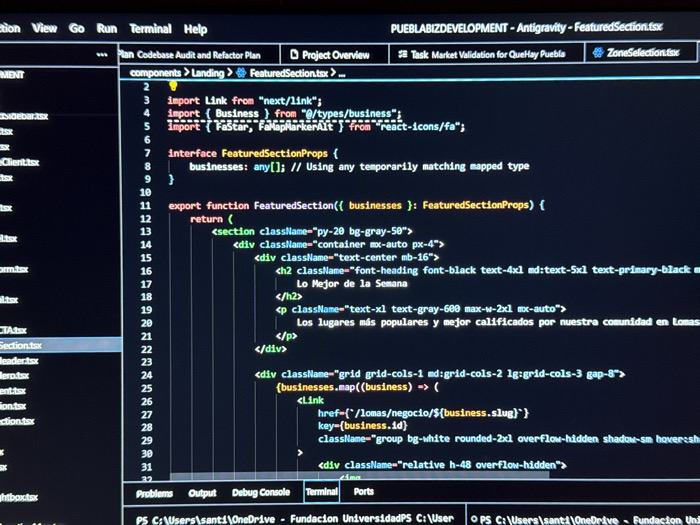The width and height of the screenshot is (700, 525).
Task: Open the Problems panel tab
Action: (154, 493)
